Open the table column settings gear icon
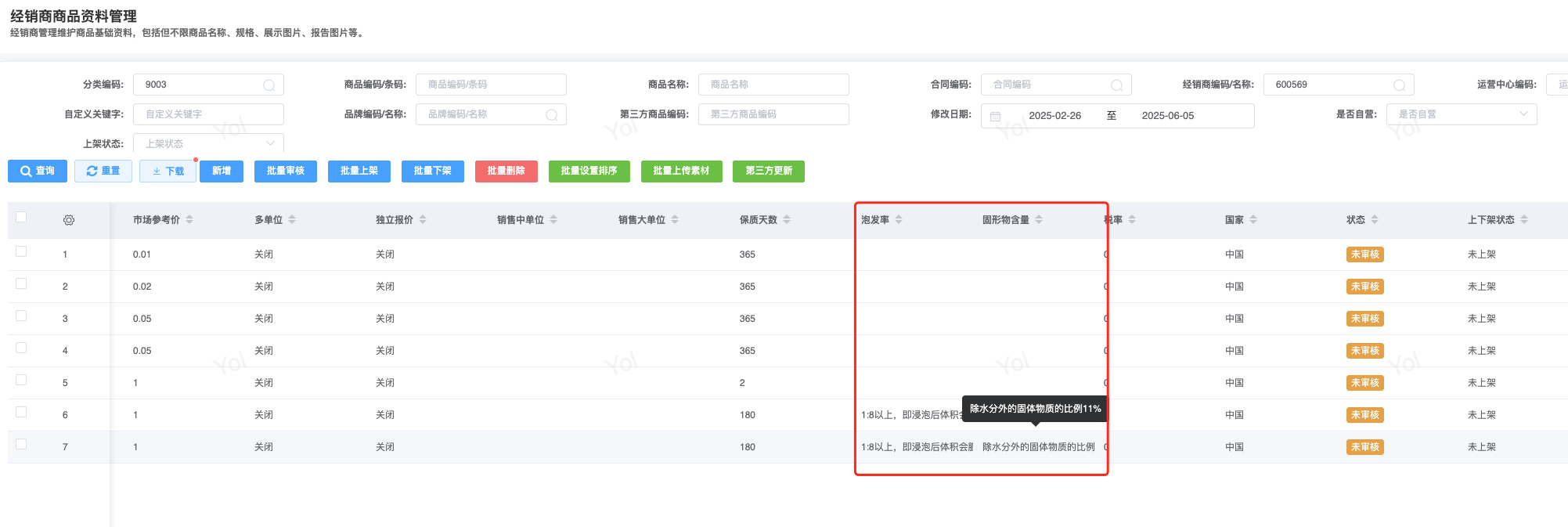1568x527 pixels. (69, 220)
